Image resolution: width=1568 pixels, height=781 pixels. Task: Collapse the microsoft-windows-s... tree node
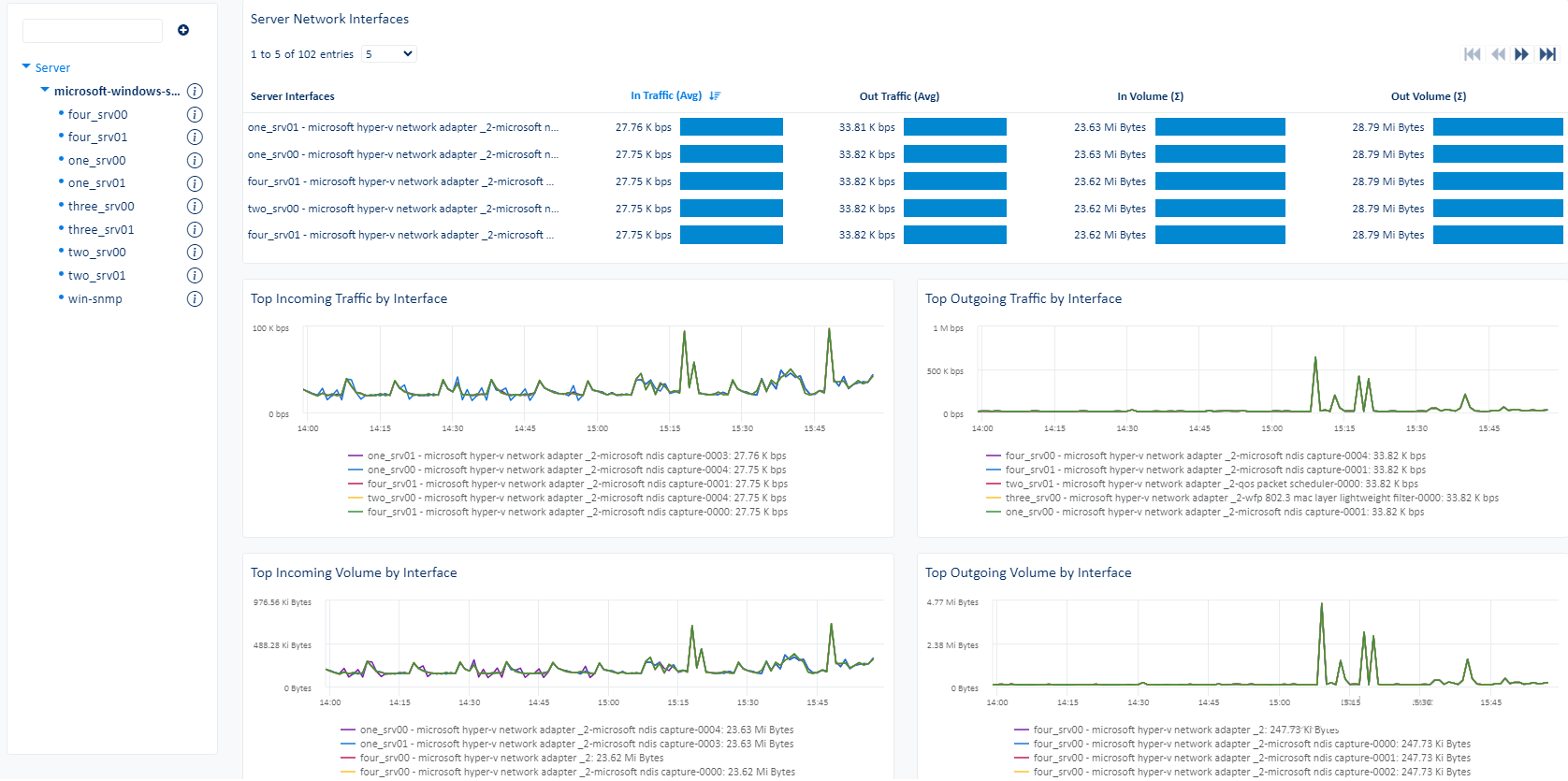tap(45, 91)
